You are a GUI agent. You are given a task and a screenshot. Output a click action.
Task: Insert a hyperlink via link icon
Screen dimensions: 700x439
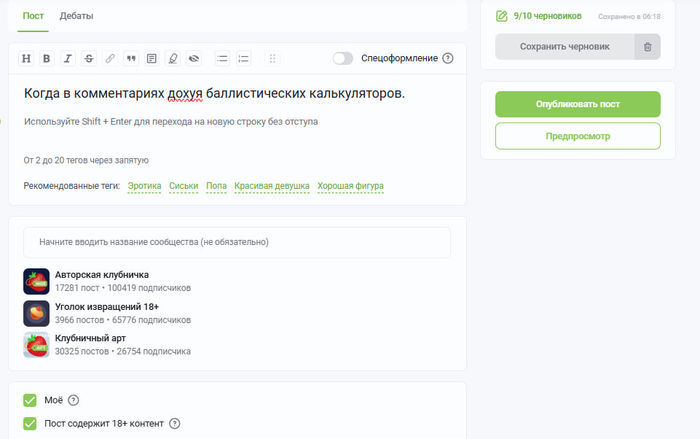coord(110,58)
